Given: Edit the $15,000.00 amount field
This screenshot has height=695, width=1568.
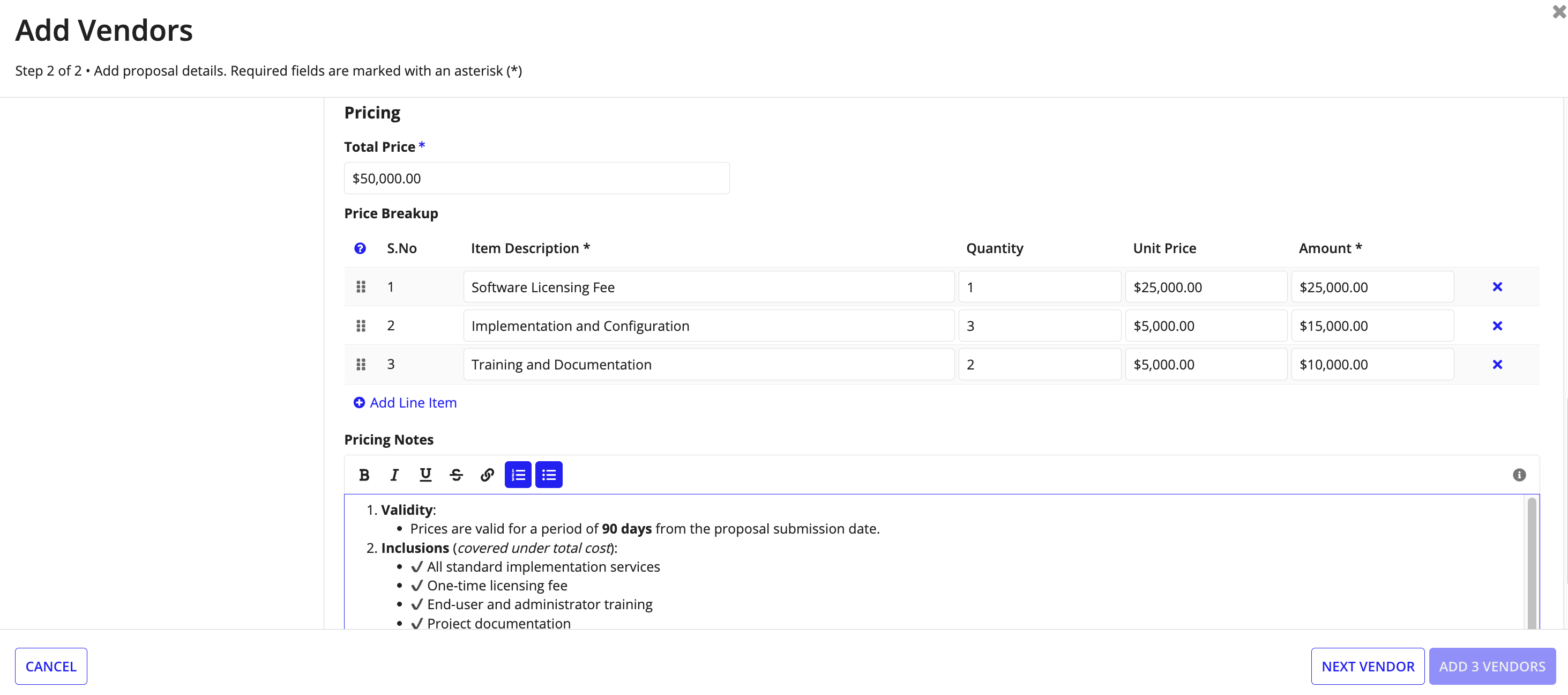Looking at the screenshot, I should pyautogui.click(x=1372, y=326).
